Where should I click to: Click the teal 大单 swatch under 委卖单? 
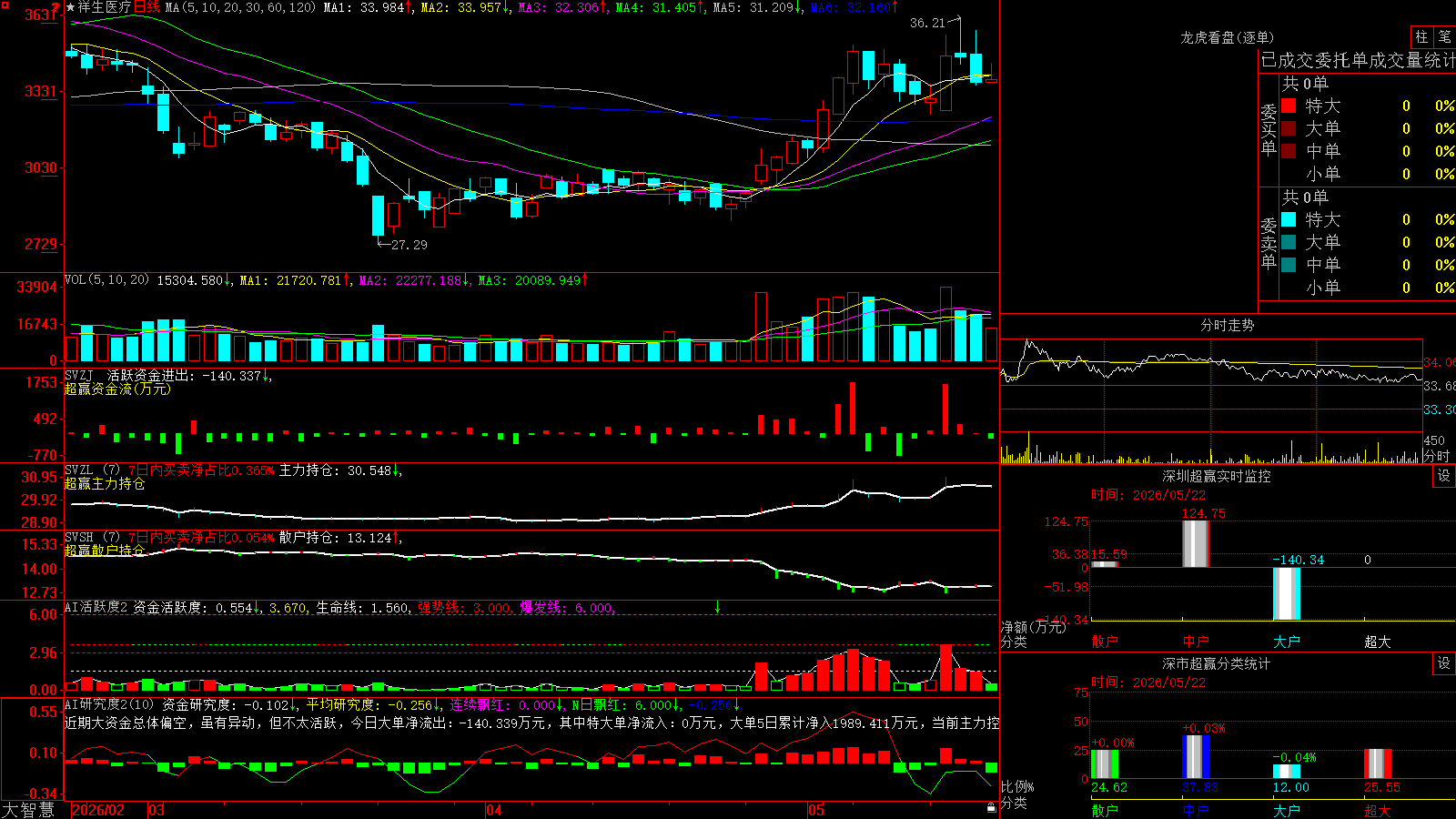(x=1289, y=242)
